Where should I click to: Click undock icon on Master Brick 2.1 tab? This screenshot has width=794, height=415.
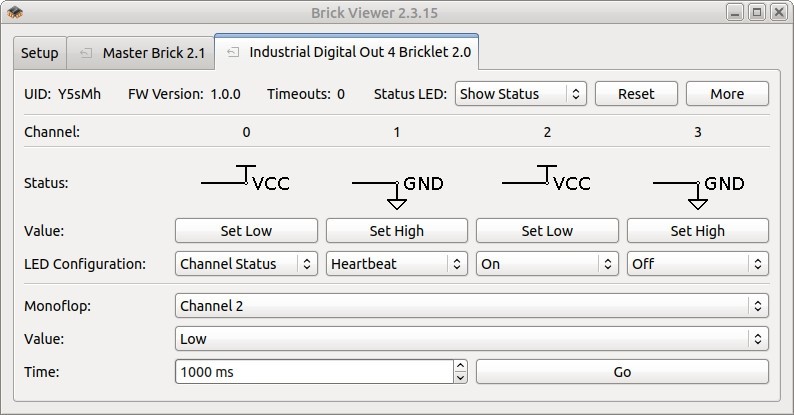86,53
